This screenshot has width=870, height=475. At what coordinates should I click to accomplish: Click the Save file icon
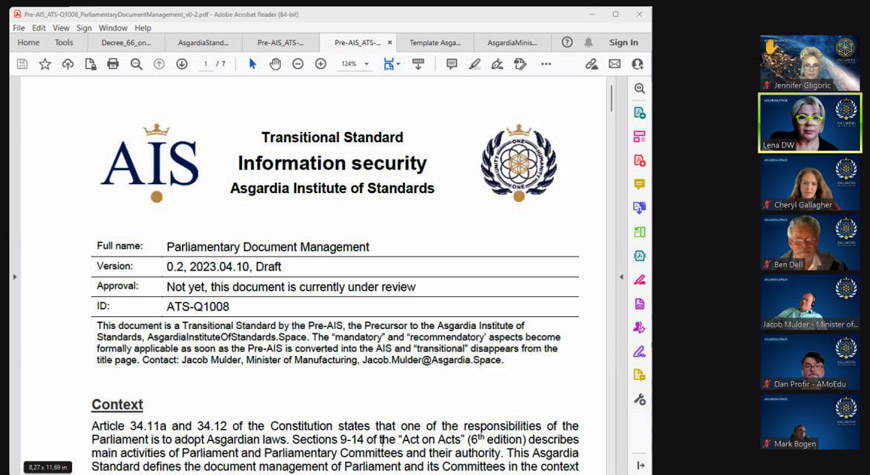[22, 64]
